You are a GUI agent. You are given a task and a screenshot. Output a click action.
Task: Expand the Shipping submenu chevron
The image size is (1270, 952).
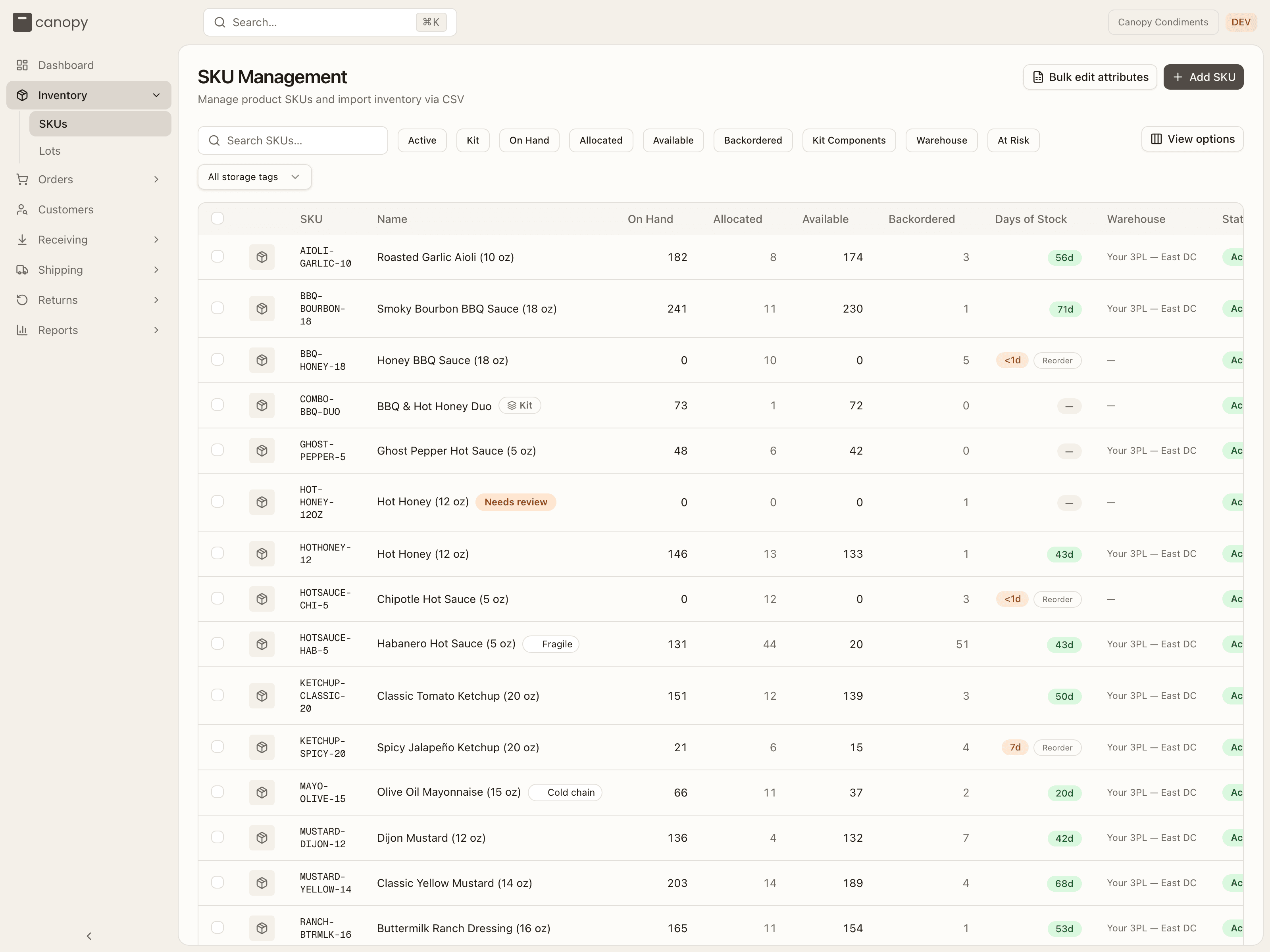156,270
